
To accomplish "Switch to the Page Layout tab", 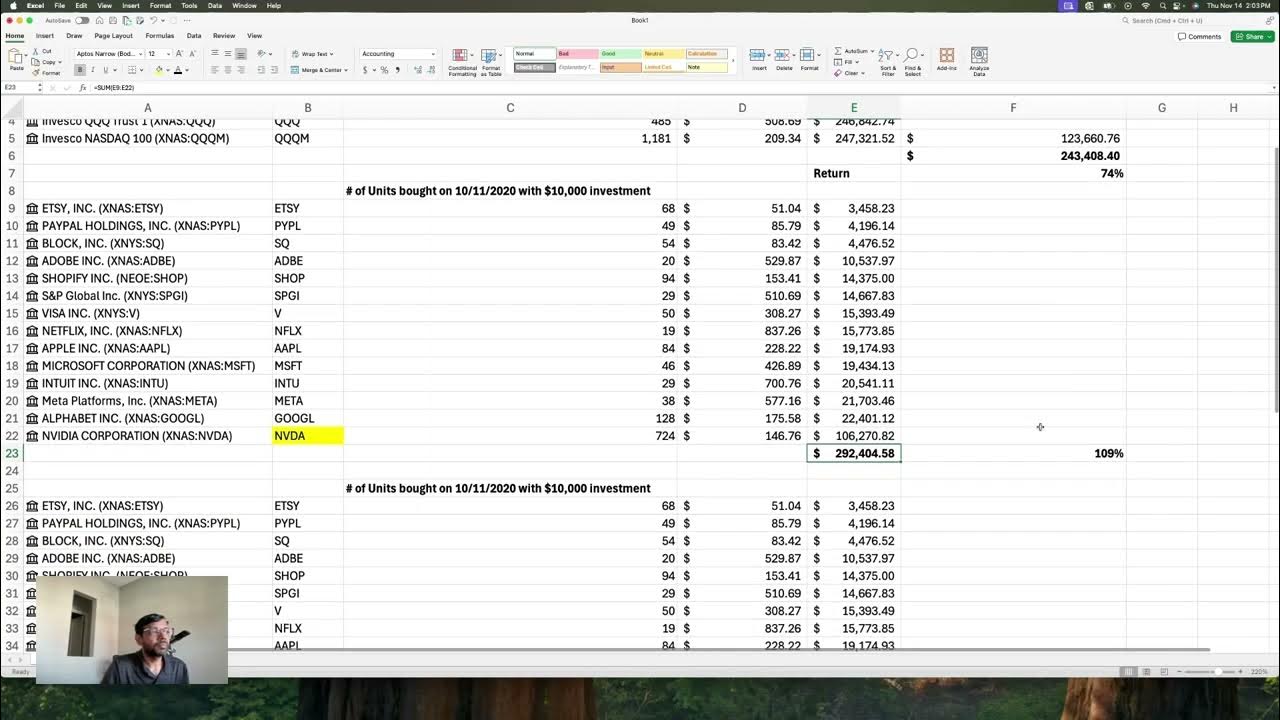I will coord(114,36).
